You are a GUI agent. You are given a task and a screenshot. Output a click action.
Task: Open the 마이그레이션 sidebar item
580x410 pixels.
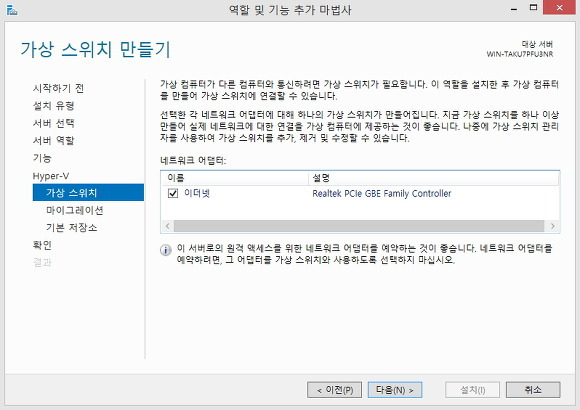click(x=74, y=210)
